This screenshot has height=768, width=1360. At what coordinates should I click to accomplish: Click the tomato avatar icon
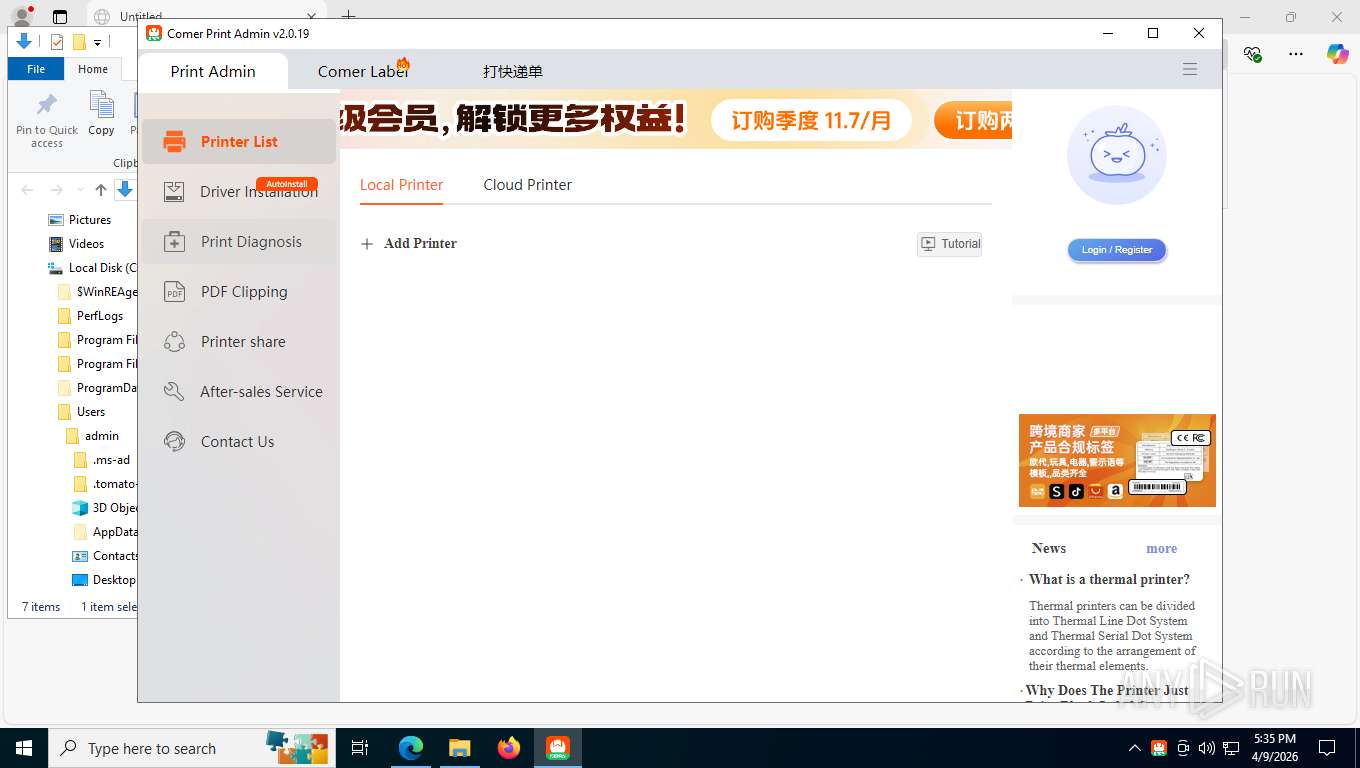[1116, 155]
